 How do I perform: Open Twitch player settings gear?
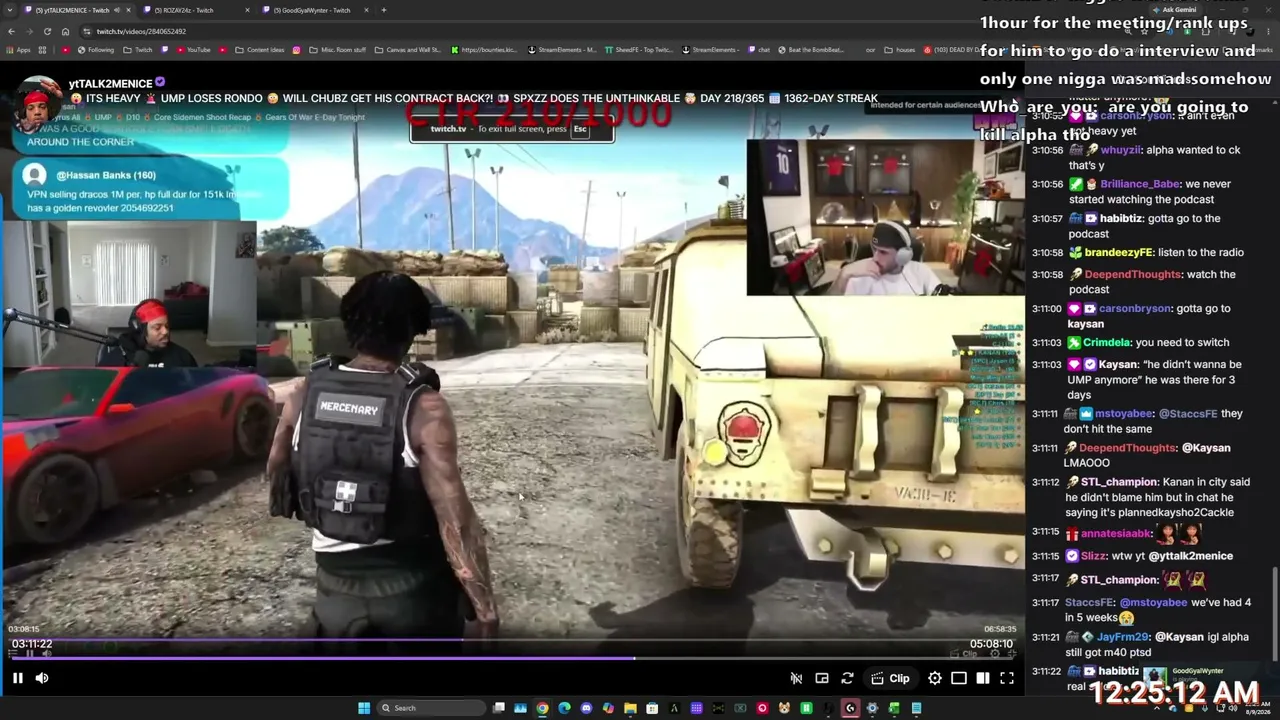click(935, 678)
